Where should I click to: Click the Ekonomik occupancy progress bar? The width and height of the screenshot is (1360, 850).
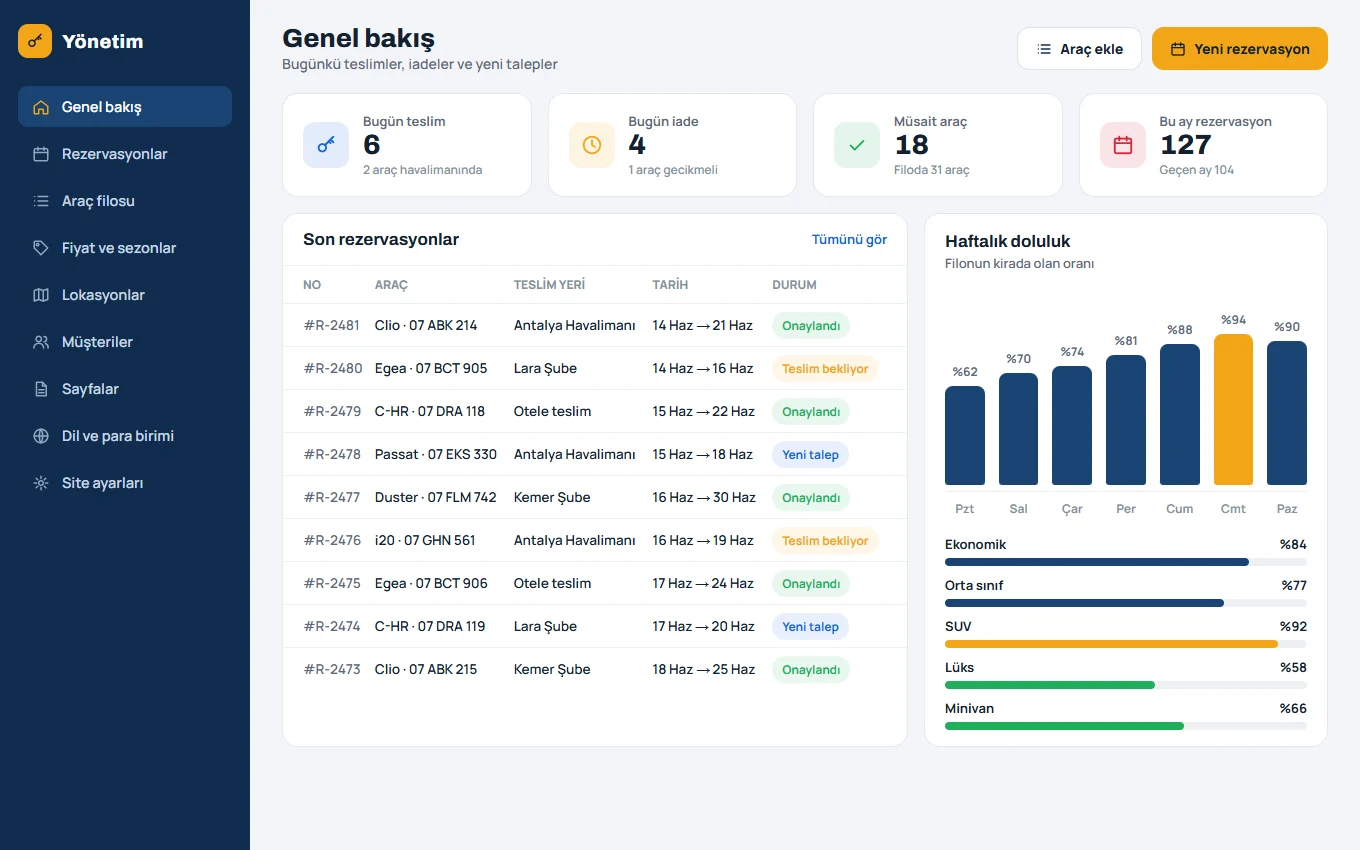click(x=1126, y=562)
